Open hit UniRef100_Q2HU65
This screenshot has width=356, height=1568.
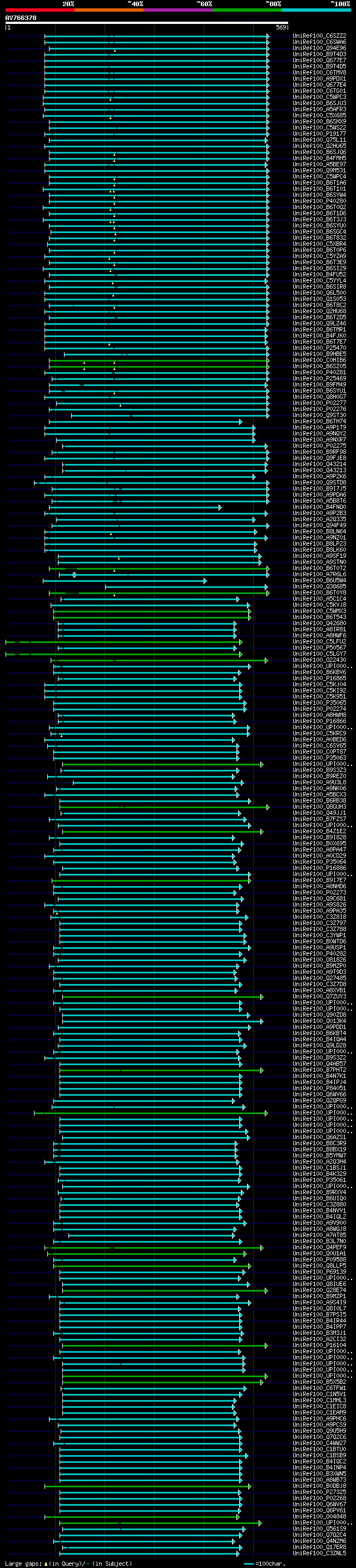(319, 146)
